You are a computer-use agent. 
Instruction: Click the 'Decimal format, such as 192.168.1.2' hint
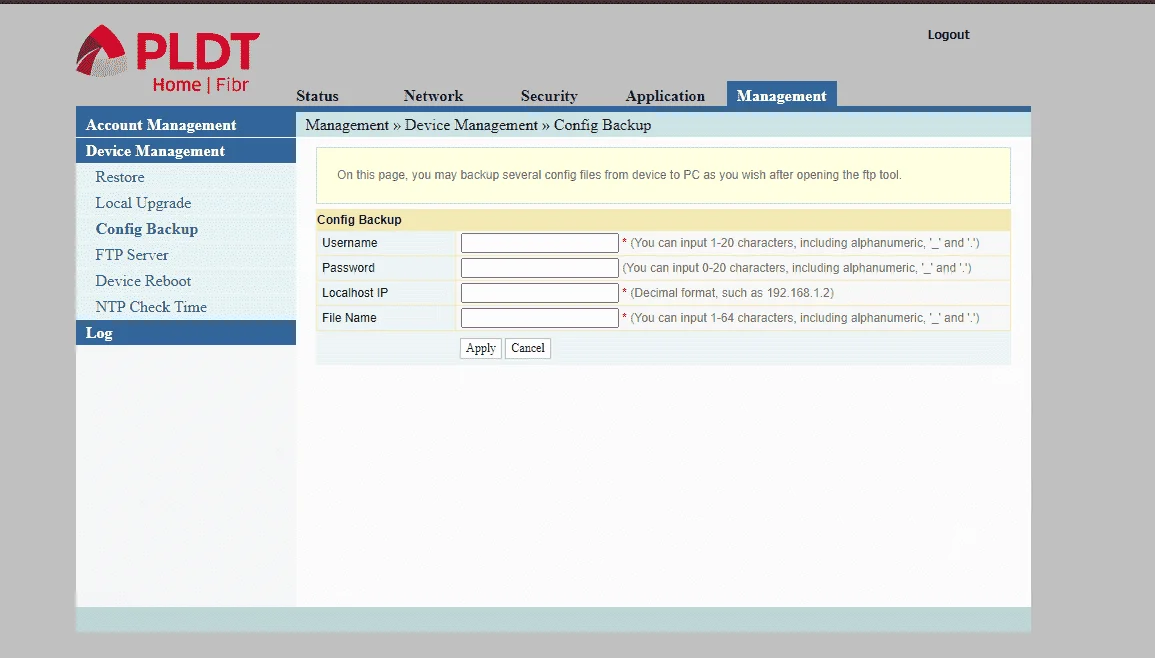tap(732, 293)
